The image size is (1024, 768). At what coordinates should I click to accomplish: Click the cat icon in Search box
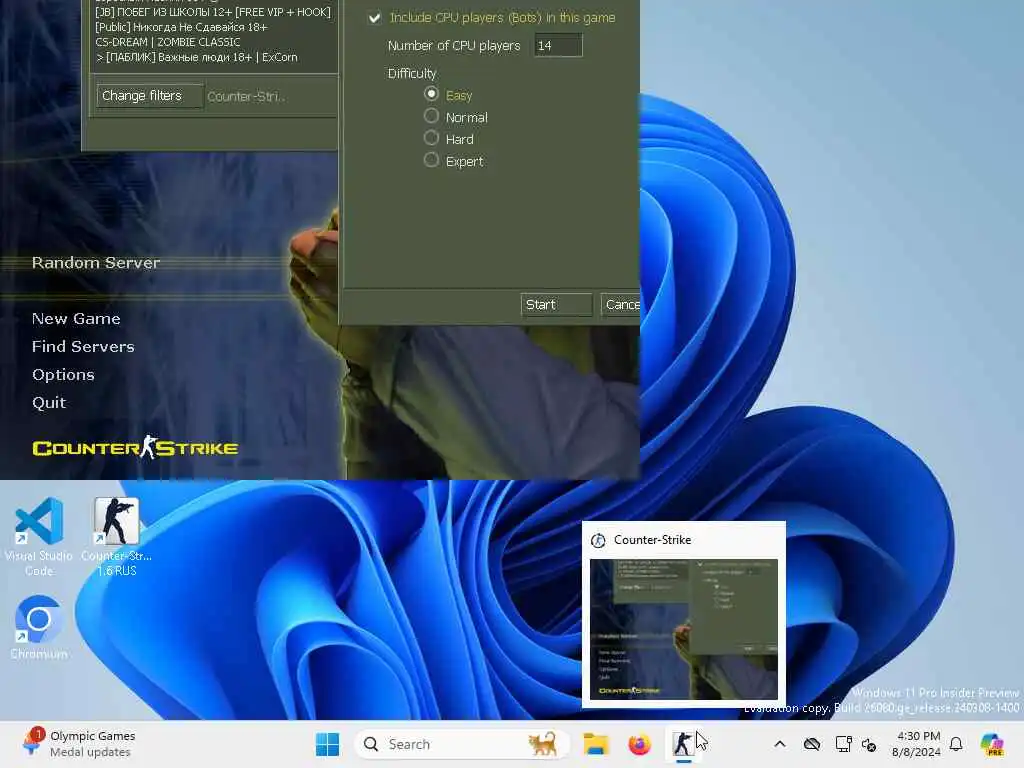tap(542, 744)
